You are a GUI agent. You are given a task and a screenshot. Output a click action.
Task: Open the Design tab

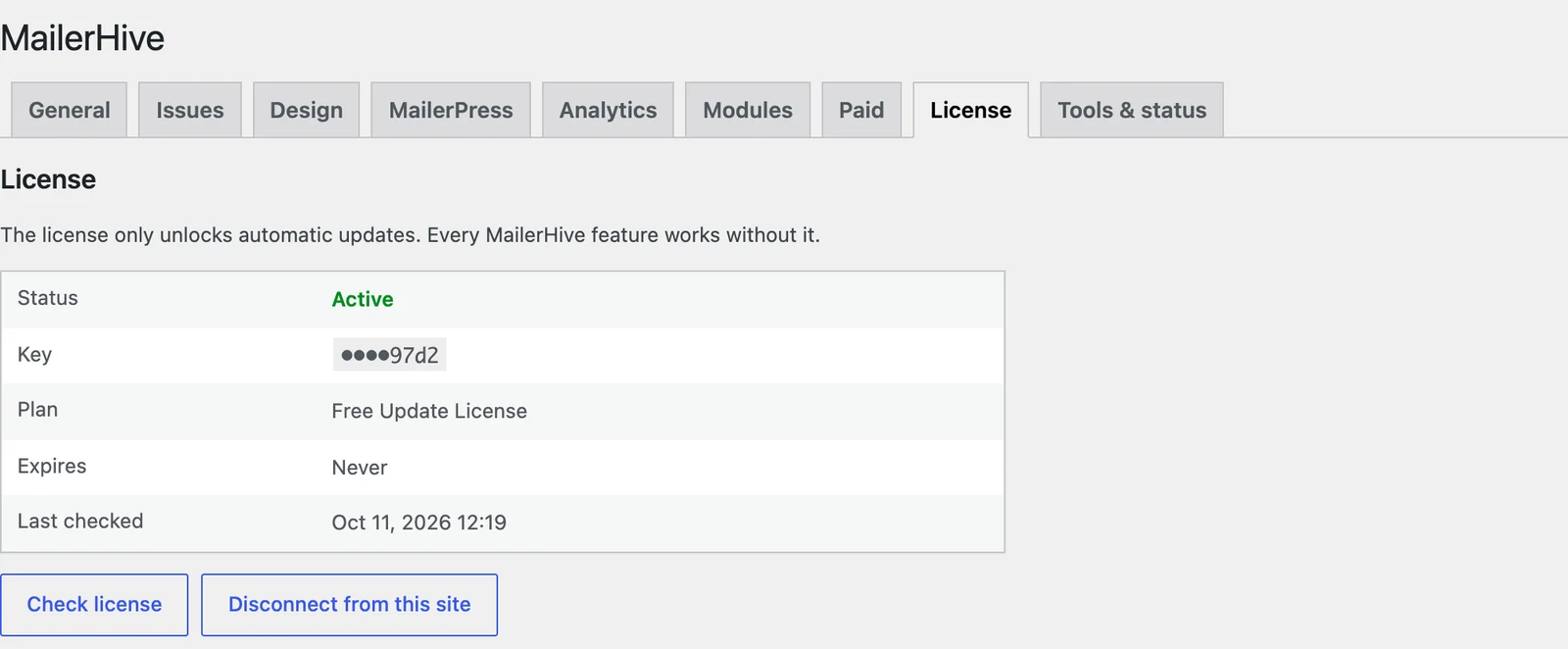(307, 110)
